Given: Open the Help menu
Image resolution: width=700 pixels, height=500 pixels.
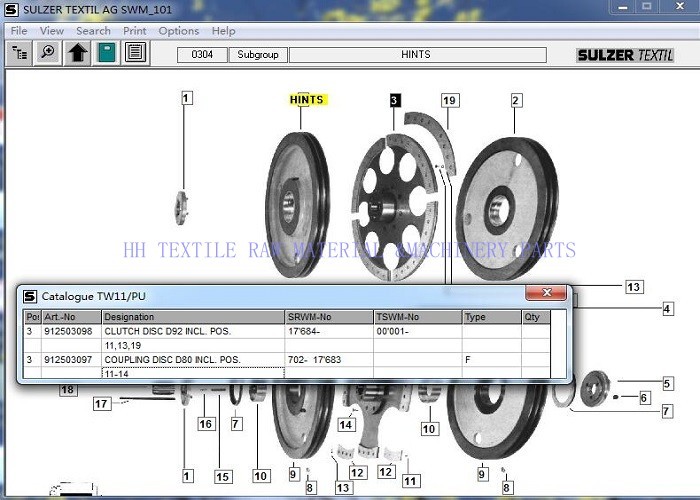Looking at the screenshot, I should [223, 31].
